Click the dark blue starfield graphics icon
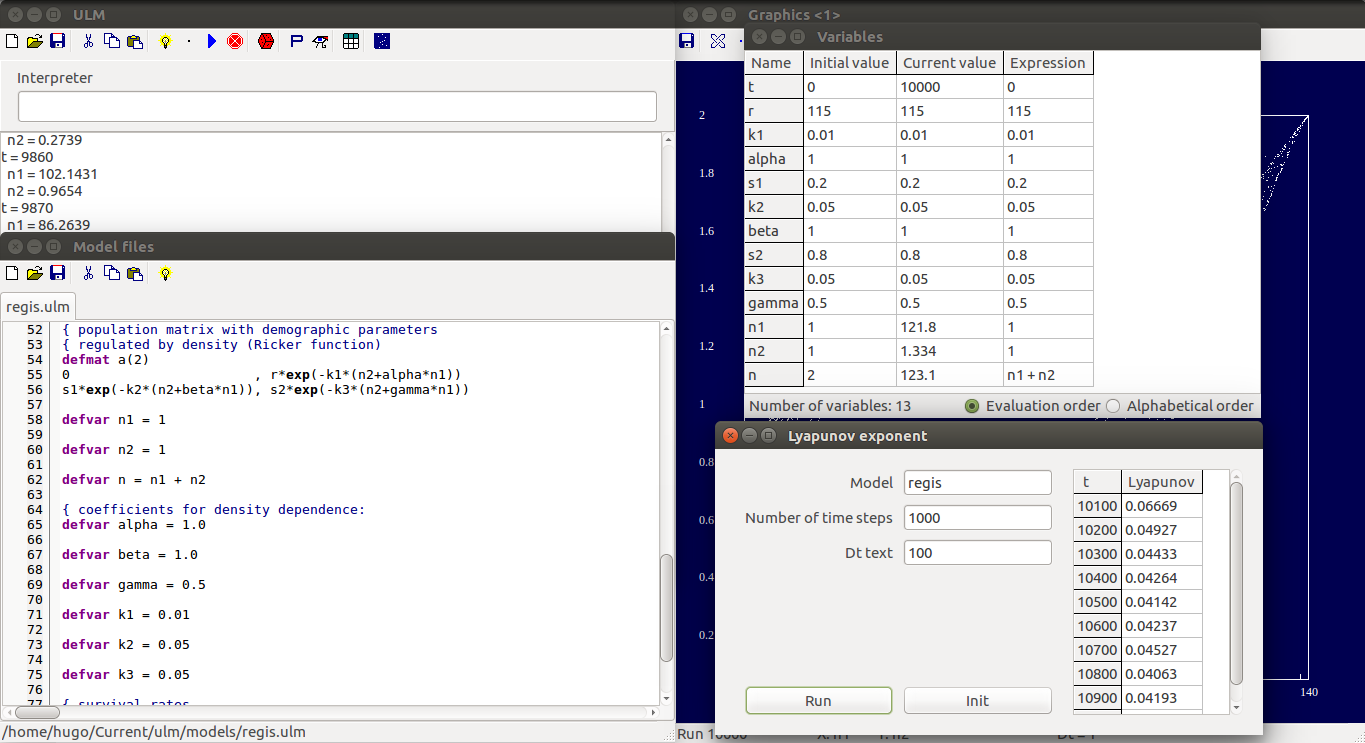The height and width of the screenshot is (743, 1365). (x=382, y=41)
